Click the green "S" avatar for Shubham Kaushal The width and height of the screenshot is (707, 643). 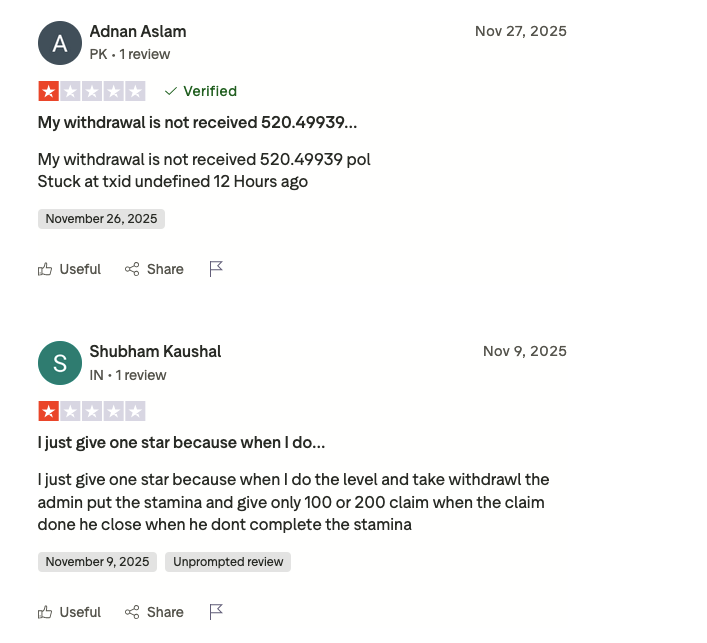pos(59,363)
